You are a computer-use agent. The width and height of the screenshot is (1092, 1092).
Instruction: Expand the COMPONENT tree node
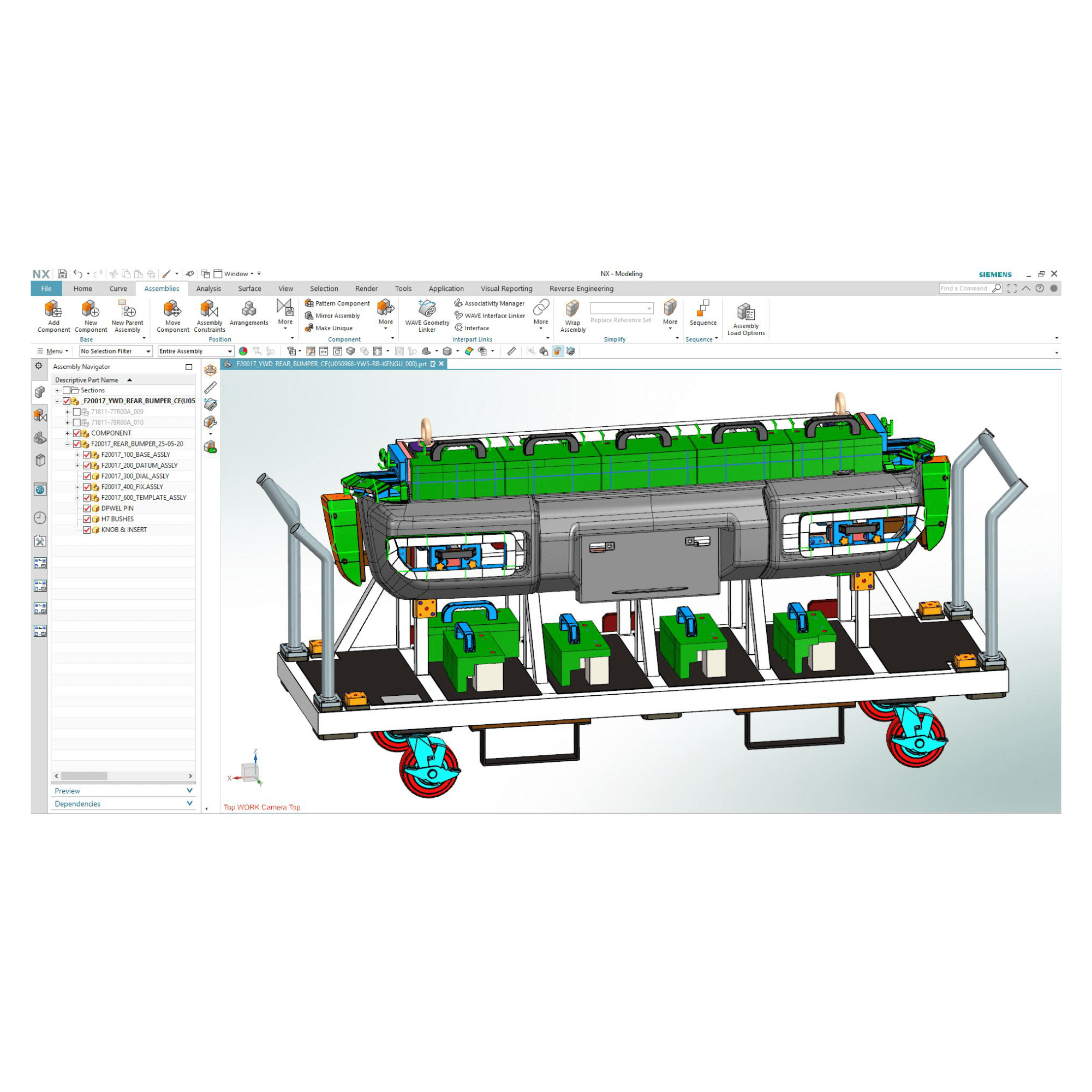click(x=67, y=433)
